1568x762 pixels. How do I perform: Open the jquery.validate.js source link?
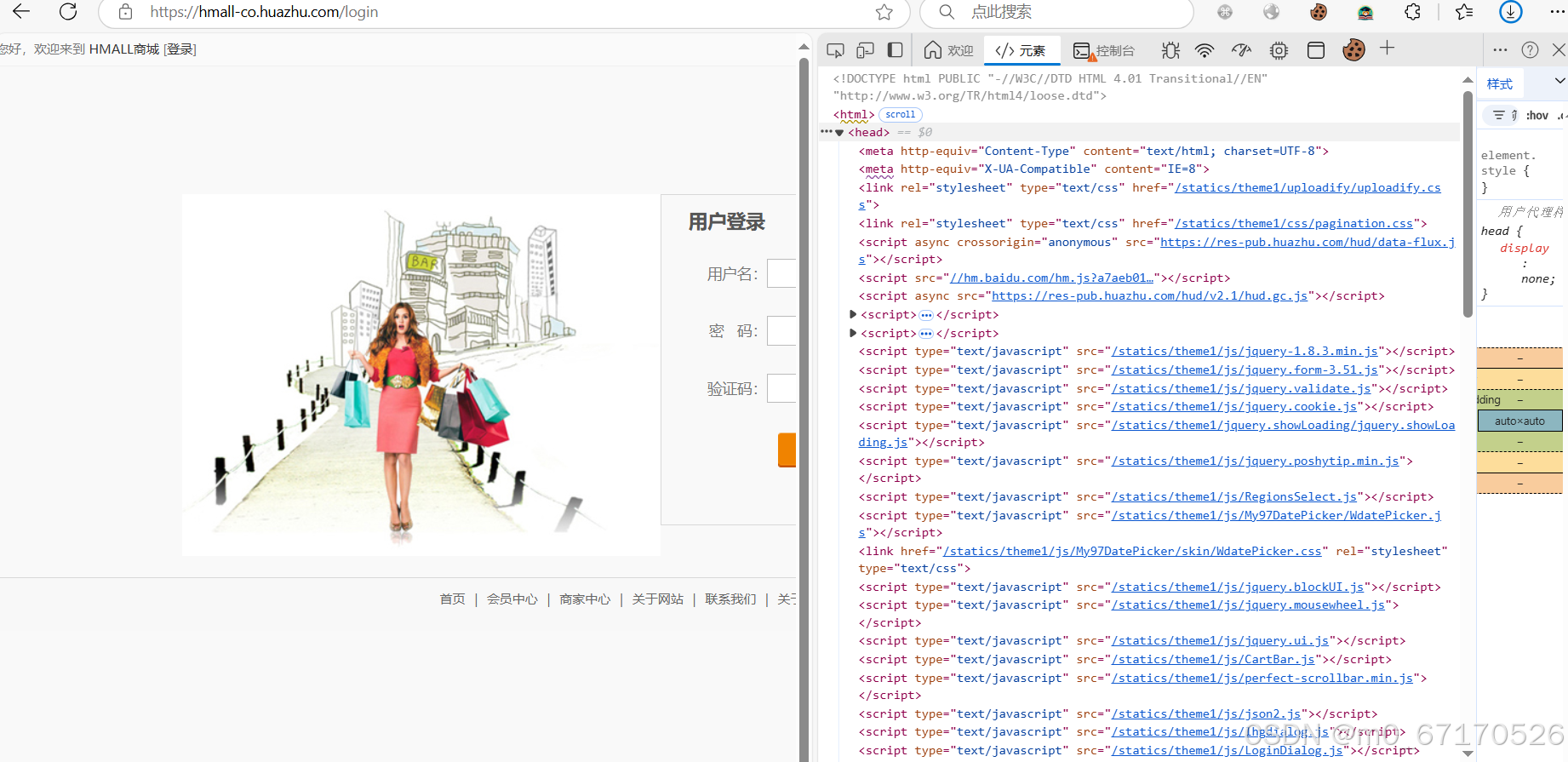point(1242,388)
